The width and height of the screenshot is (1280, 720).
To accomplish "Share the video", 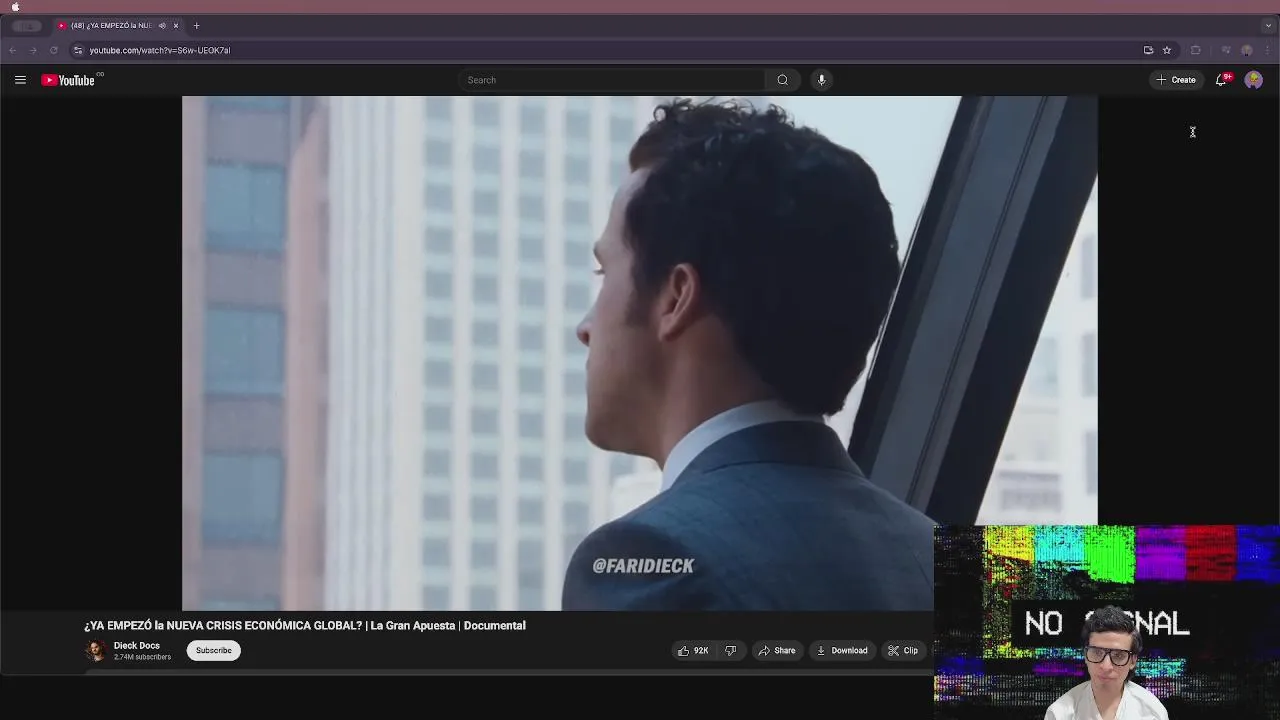I will [x=777, y=651].
